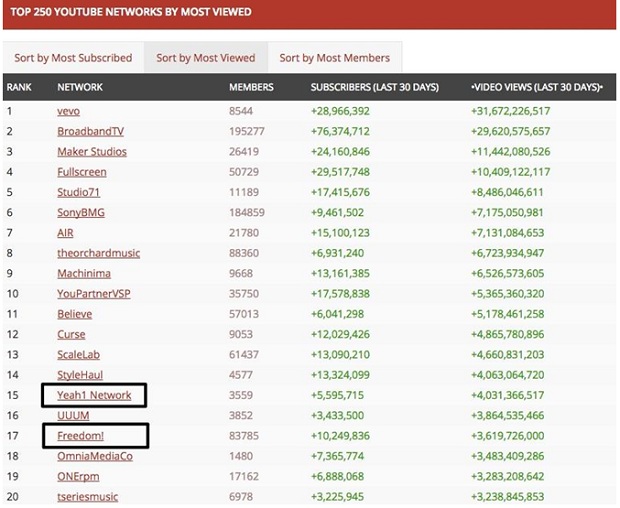Select the Sort by Most Viewed tab

pos(206,58)
